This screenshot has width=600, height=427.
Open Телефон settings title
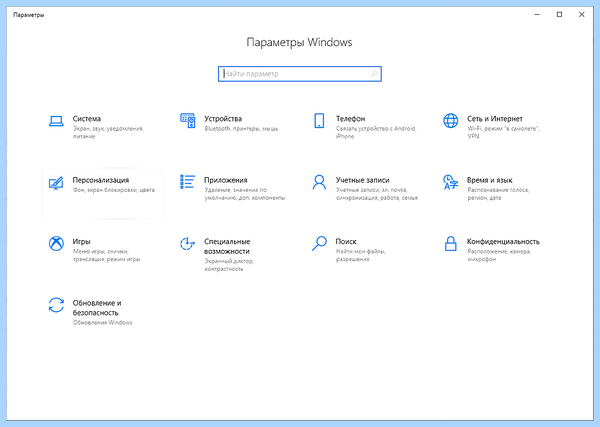350,119
